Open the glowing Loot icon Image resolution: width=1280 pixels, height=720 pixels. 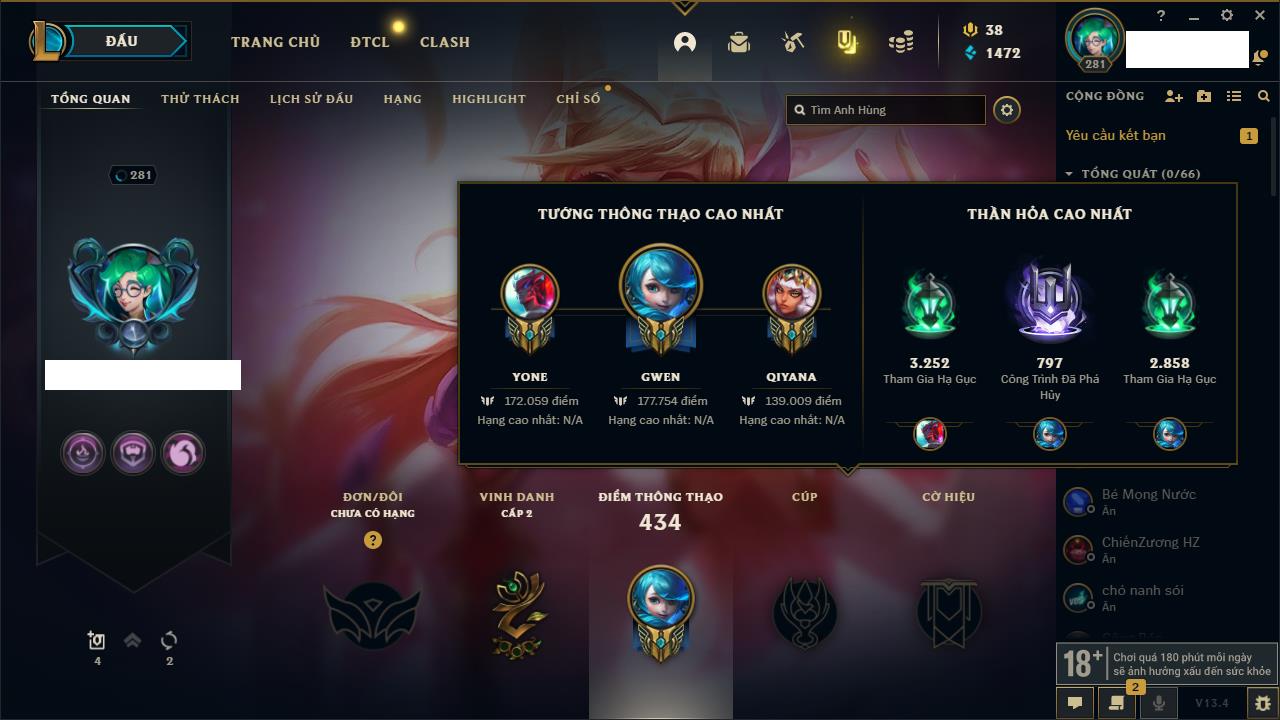tap(847, 42)
